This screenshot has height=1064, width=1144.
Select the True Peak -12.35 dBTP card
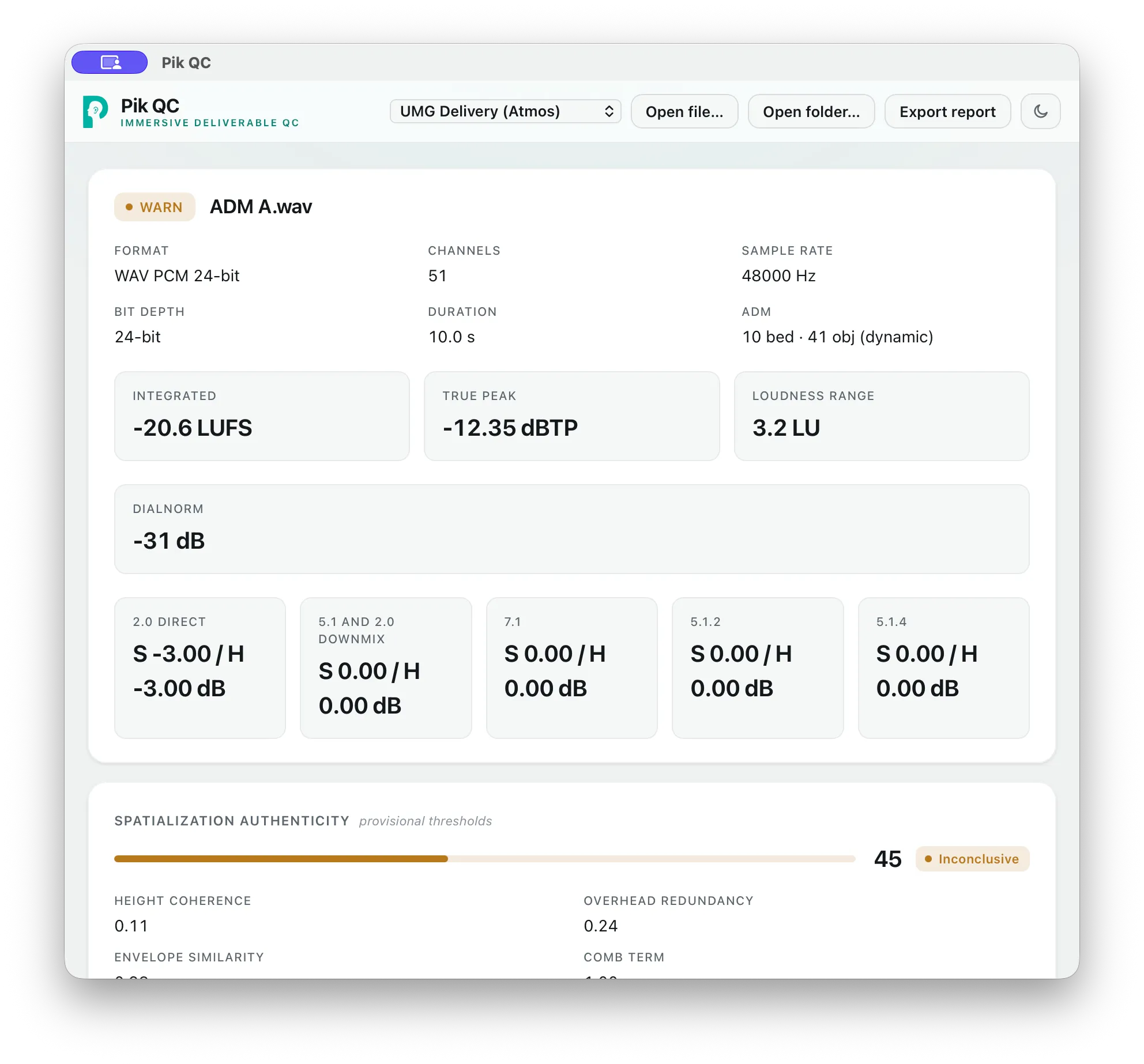[x=571, y=416]
